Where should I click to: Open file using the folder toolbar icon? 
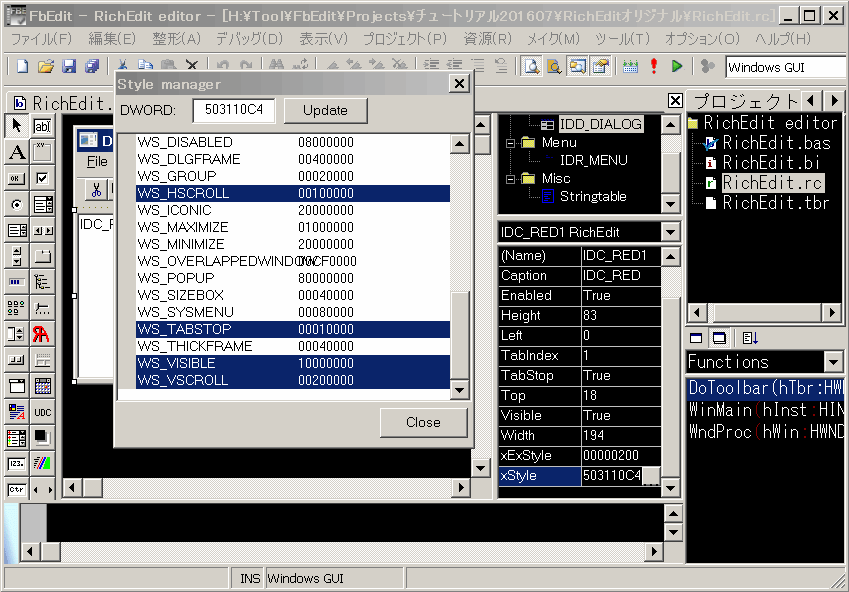pos(46,67)
